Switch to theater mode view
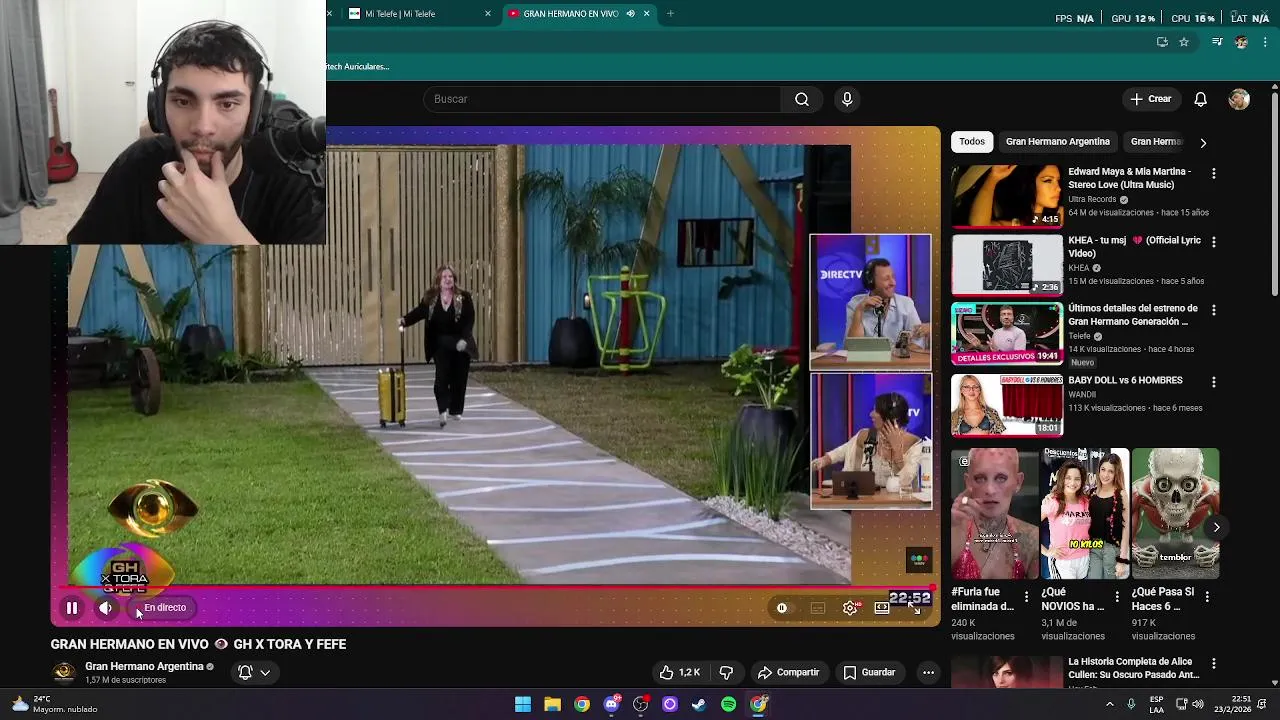Viewport: 1280px width, 720px height. (x=882, y=608)
